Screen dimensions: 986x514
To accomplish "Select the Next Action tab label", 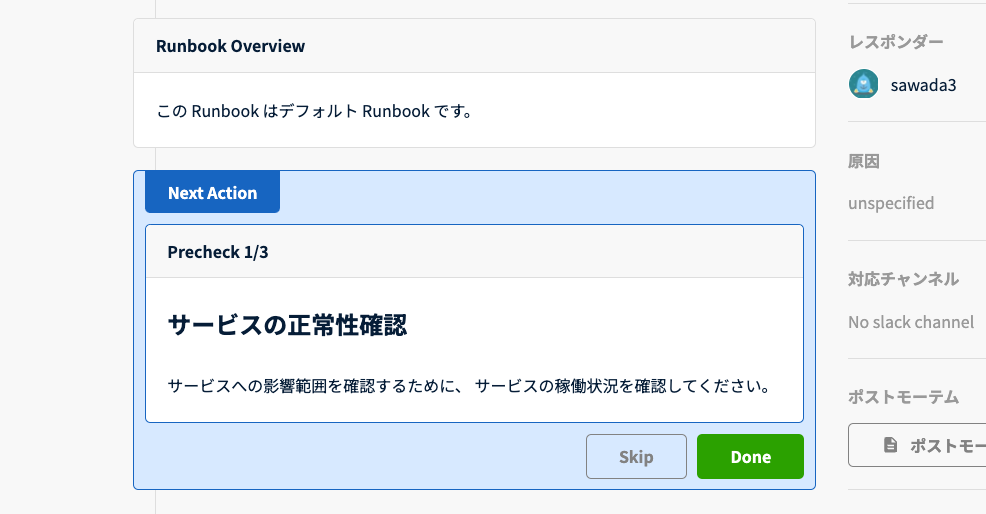I will pos(212,193).
